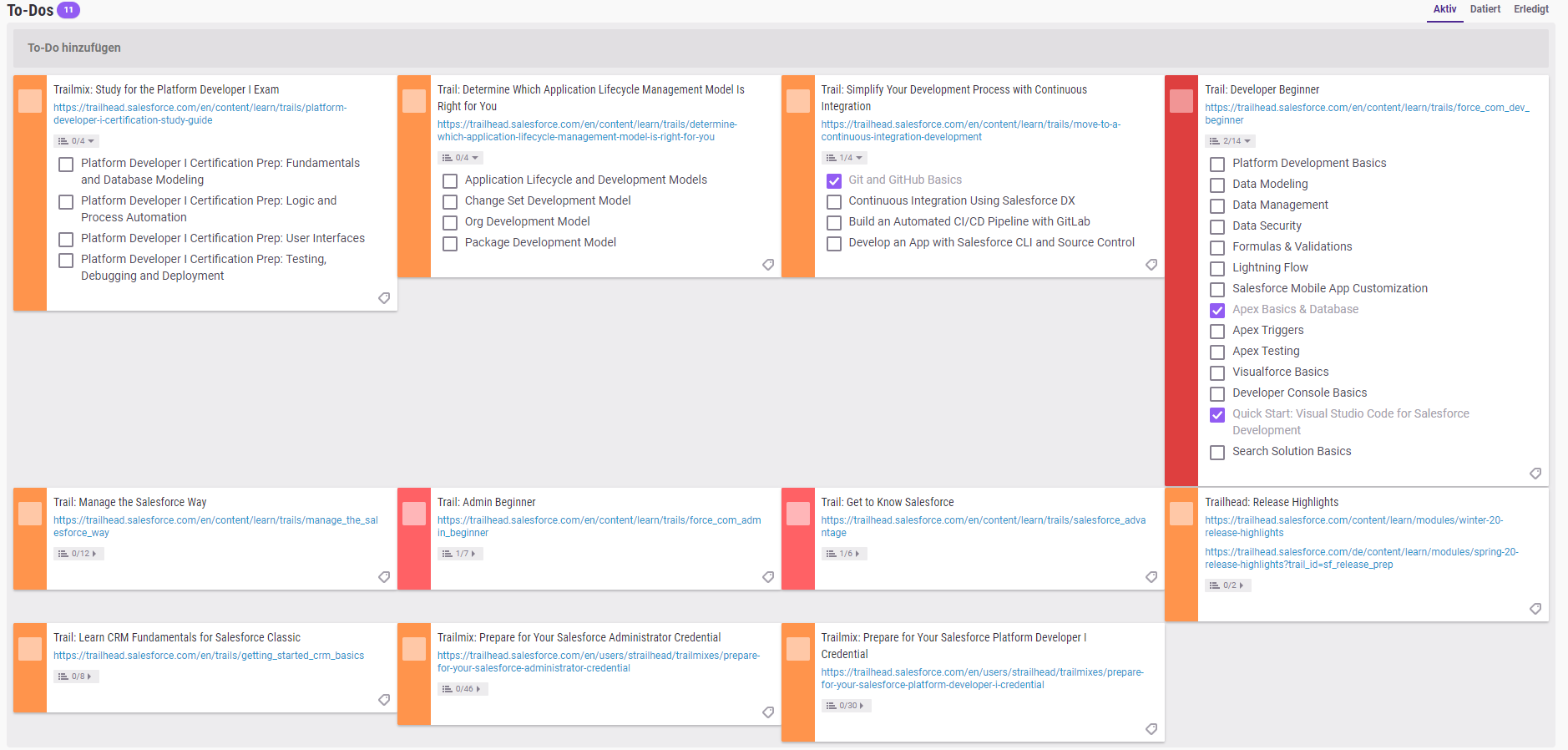Viewport: 1568px width, 750px height.
Task: Open the spring-20-release-highlights link
Action: click(1362, 558)
